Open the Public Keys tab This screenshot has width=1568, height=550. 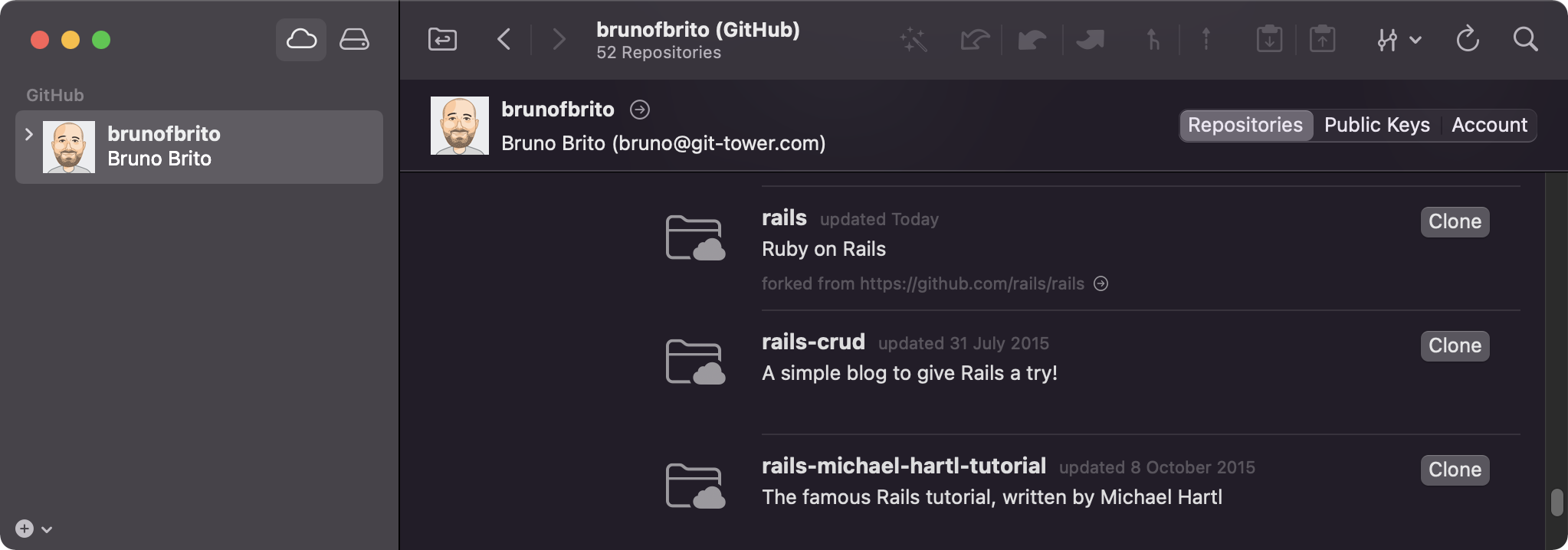pyautogui.click(x=1376, y=126)
